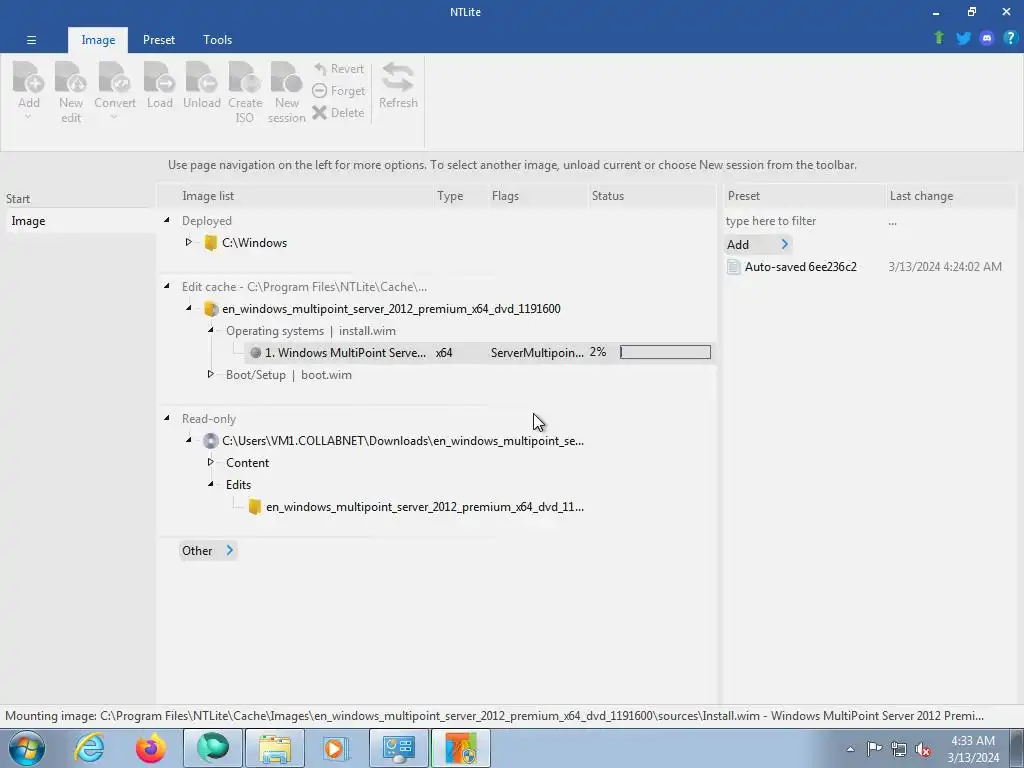Click the NTLite taskbar icon

pos(461,748)
